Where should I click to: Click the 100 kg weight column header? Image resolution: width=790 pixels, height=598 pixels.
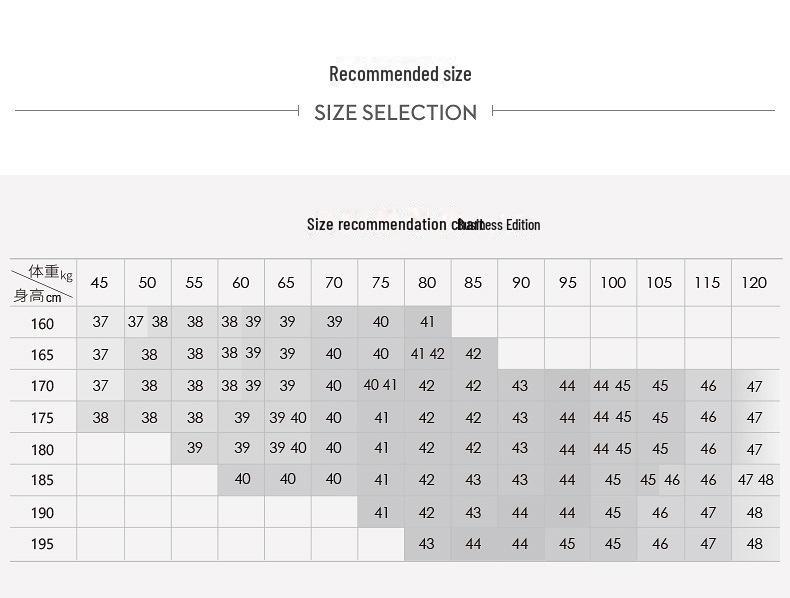(613, 283)
